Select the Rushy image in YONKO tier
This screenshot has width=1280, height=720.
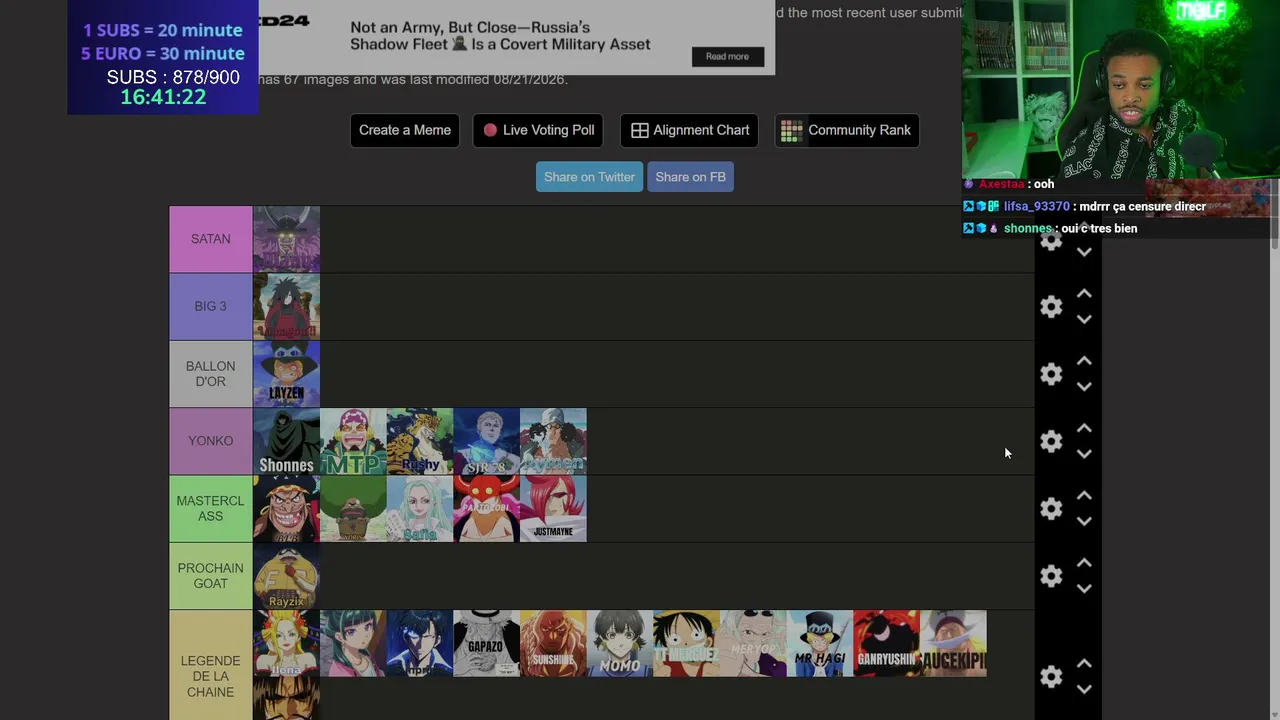click(420, 441)
